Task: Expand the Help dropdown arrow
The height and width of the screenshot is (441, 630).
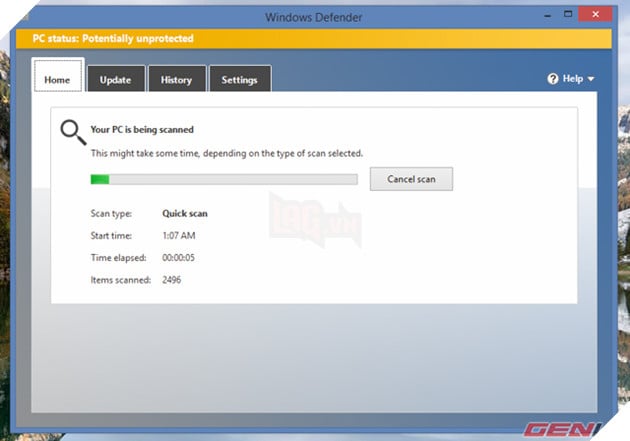Action: [x=591, y=79]
